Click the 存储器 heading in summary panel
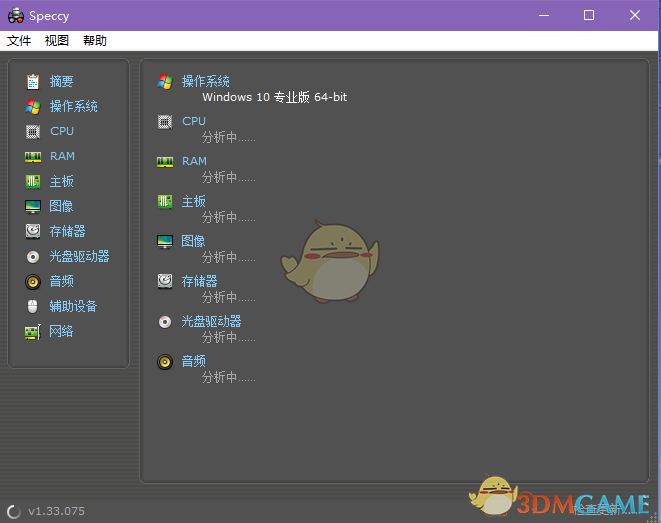661x523 pixels. (199, 281)
